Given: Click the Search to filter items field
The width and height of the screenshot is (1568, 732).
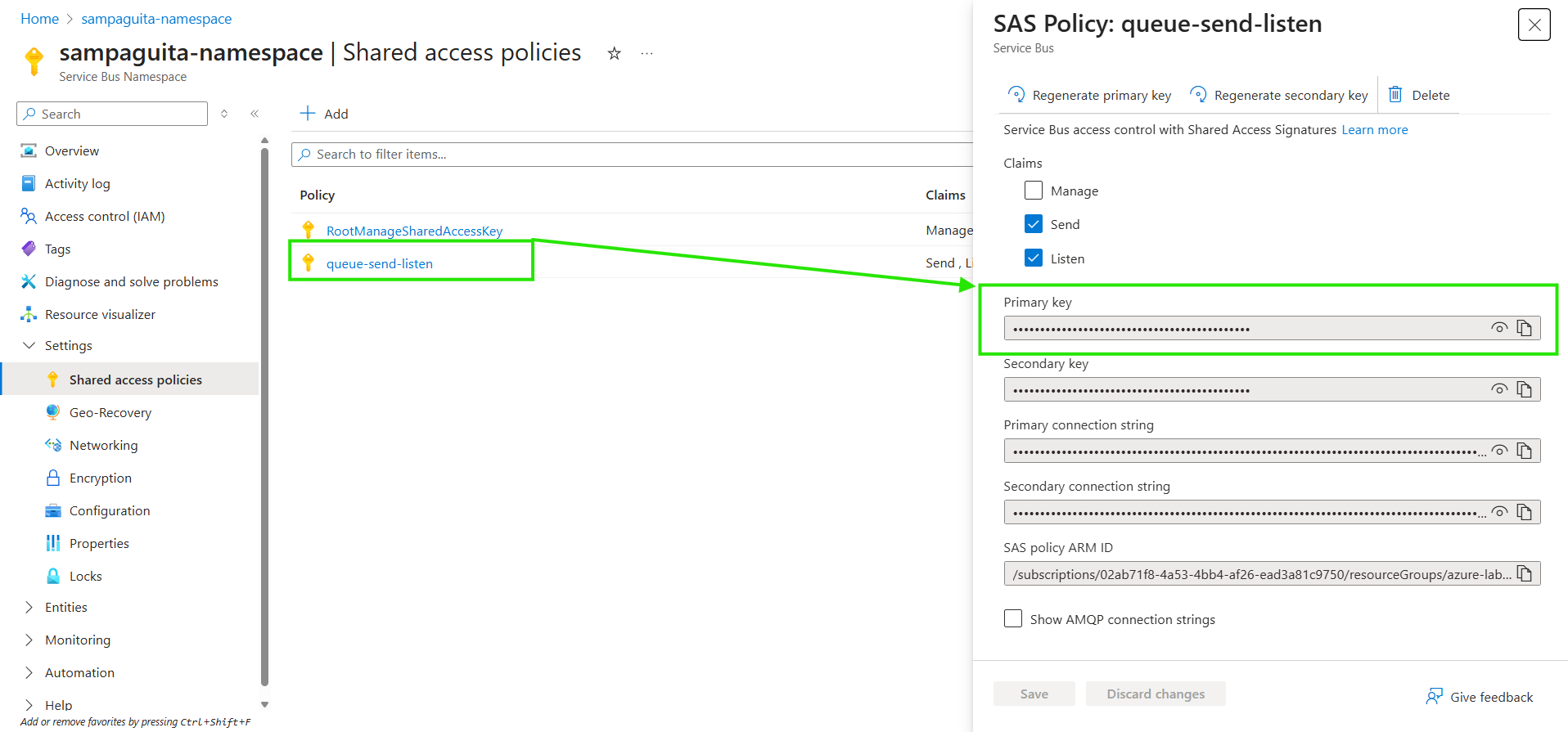Looking at the screenshot, I should tap(630, 155).
